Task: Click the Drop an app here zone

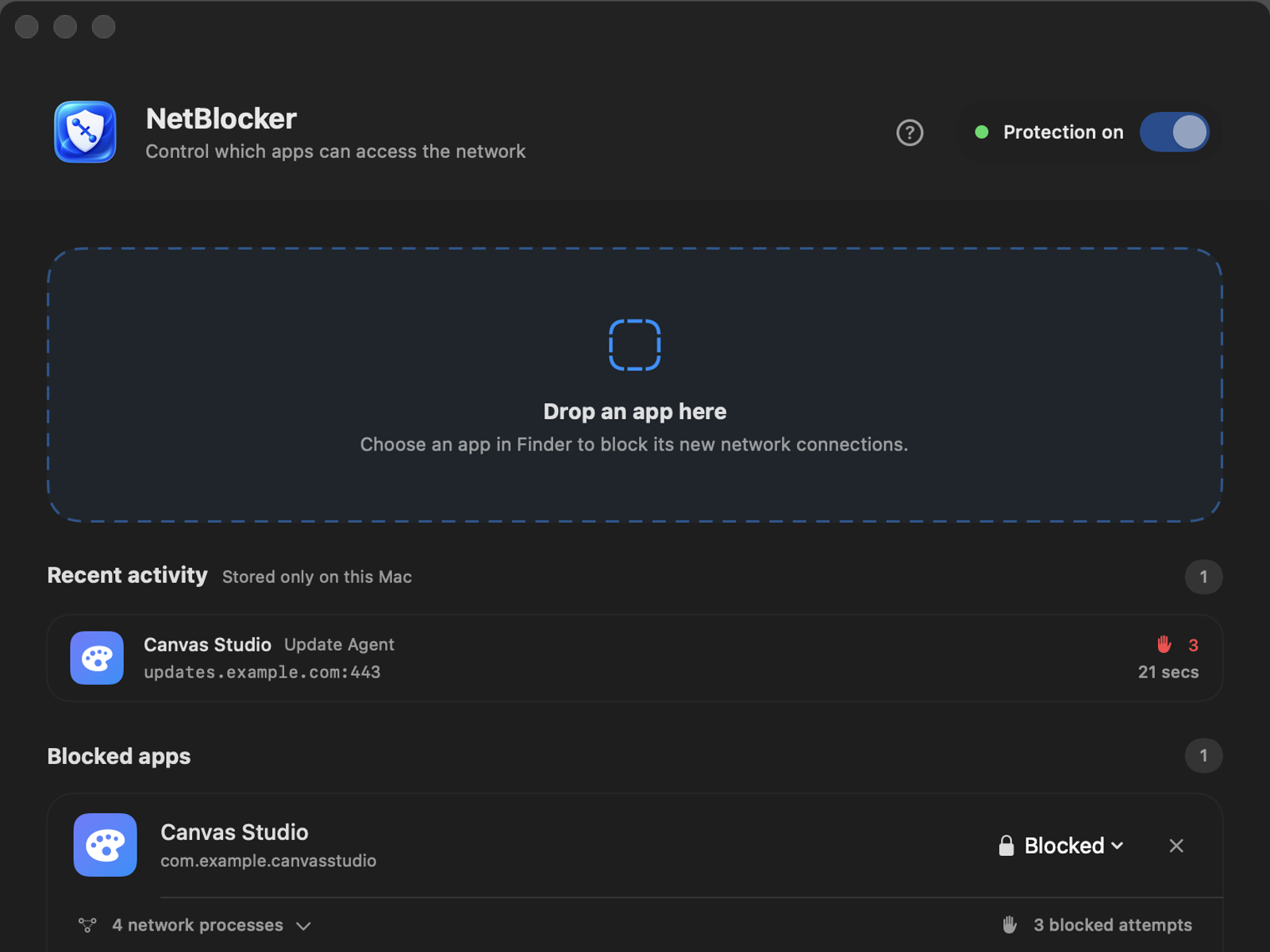Action: (x=635, y=385)
